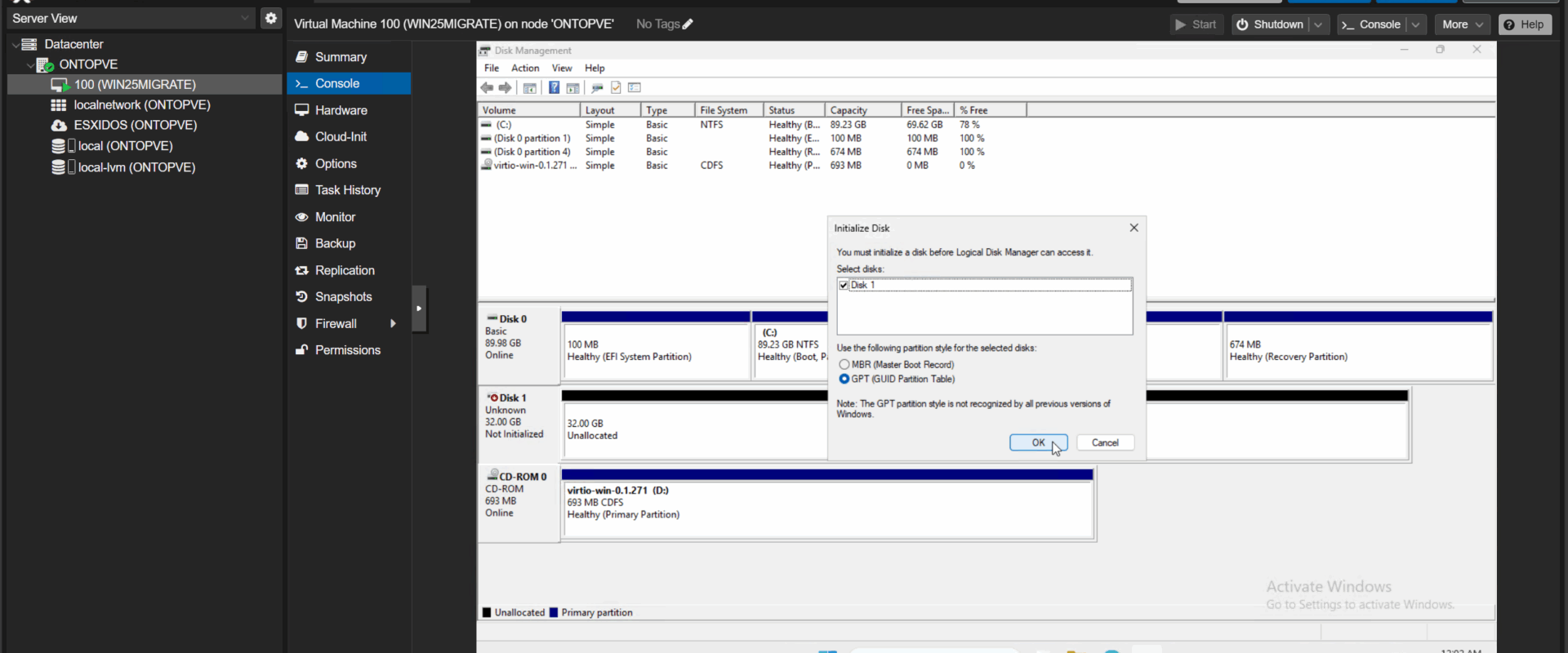Switch to the Console tab in sidebar
The image size is (1568, 653).
tap(349, 83)
